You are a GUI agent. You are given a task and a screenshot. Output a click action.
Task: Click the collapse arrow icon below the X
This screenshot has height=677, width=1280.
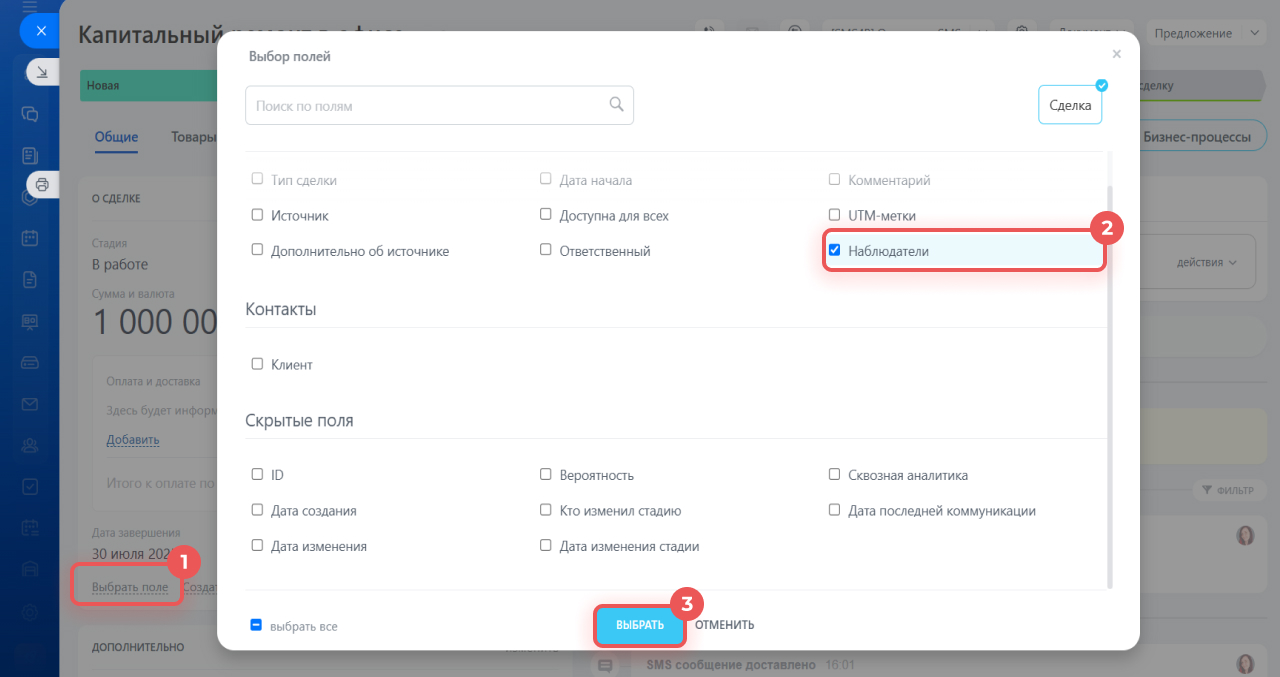point(42,72)
